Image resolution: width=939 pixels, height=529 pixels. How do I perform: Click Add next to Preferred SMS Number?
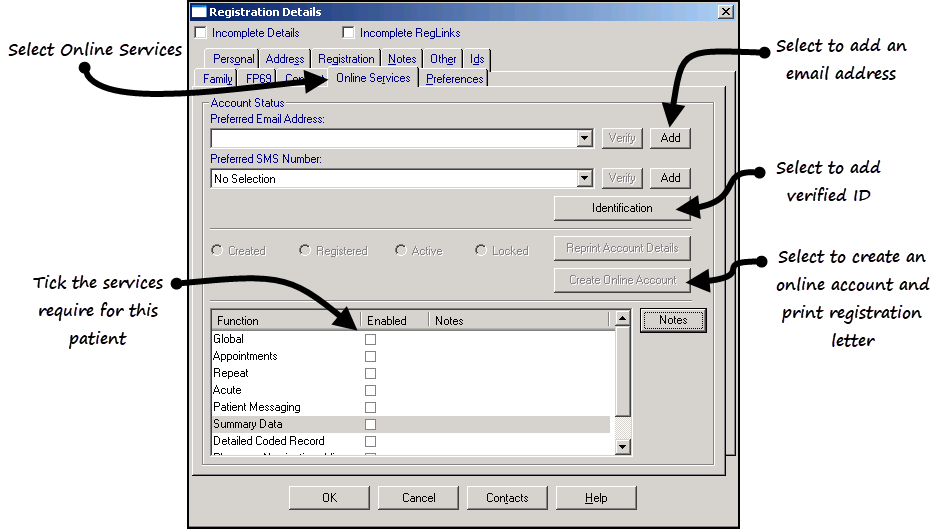pyautogui.click(x=670, y=178)
